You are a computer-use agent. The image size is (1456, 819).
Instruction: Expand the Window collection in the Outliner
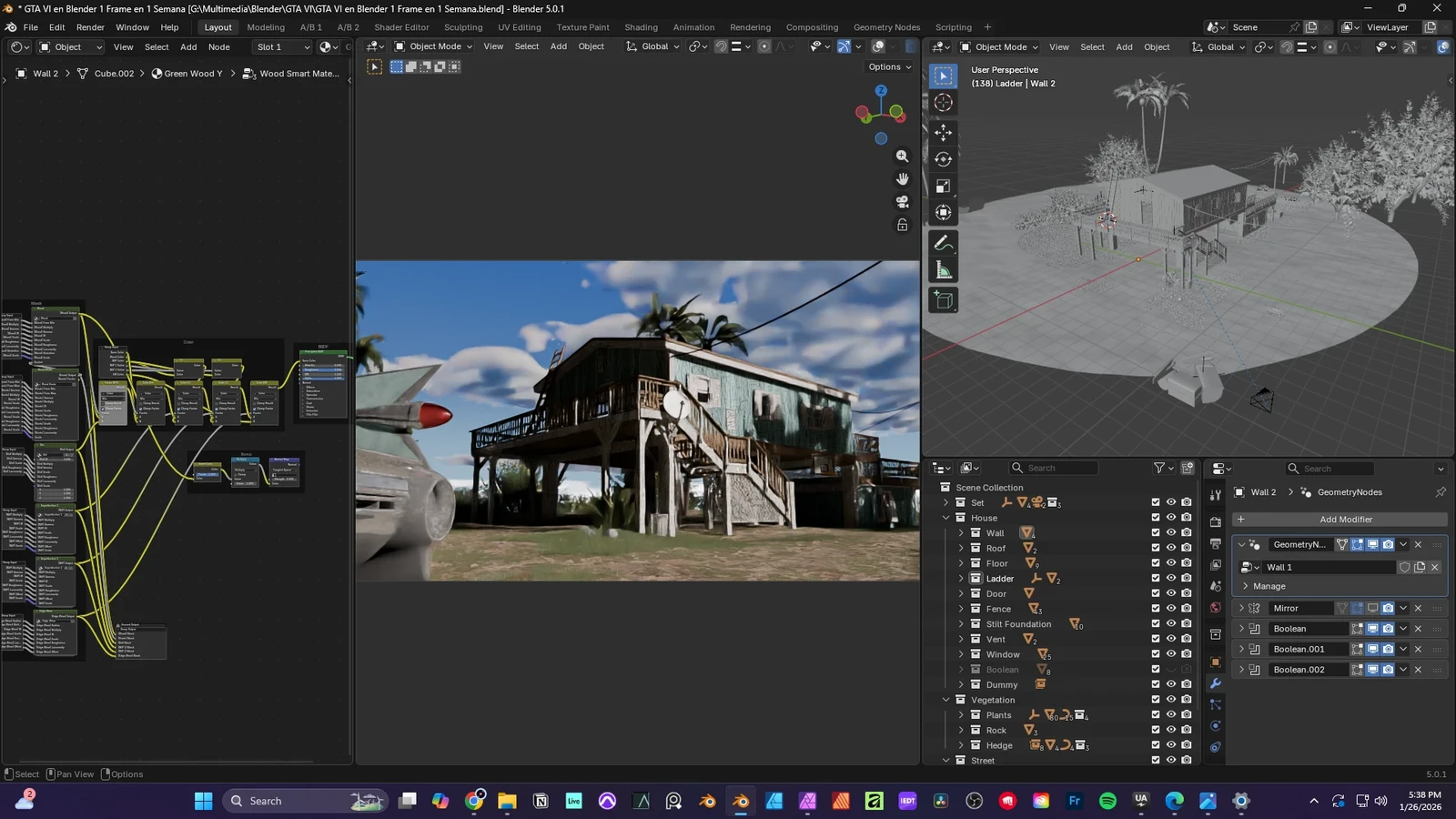tap(961, 654)
